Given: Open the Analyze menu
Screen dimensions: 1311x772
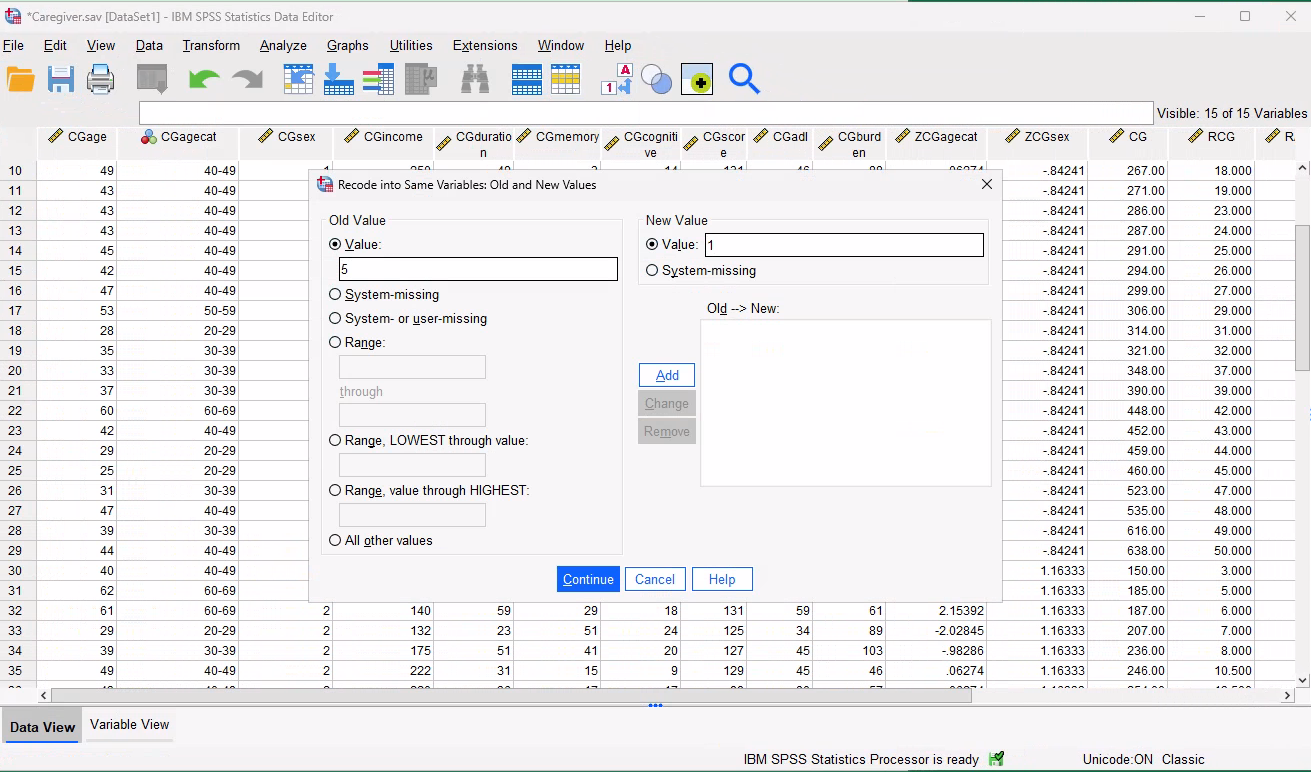Looking at the screenshot, I should tap(283, 45).
